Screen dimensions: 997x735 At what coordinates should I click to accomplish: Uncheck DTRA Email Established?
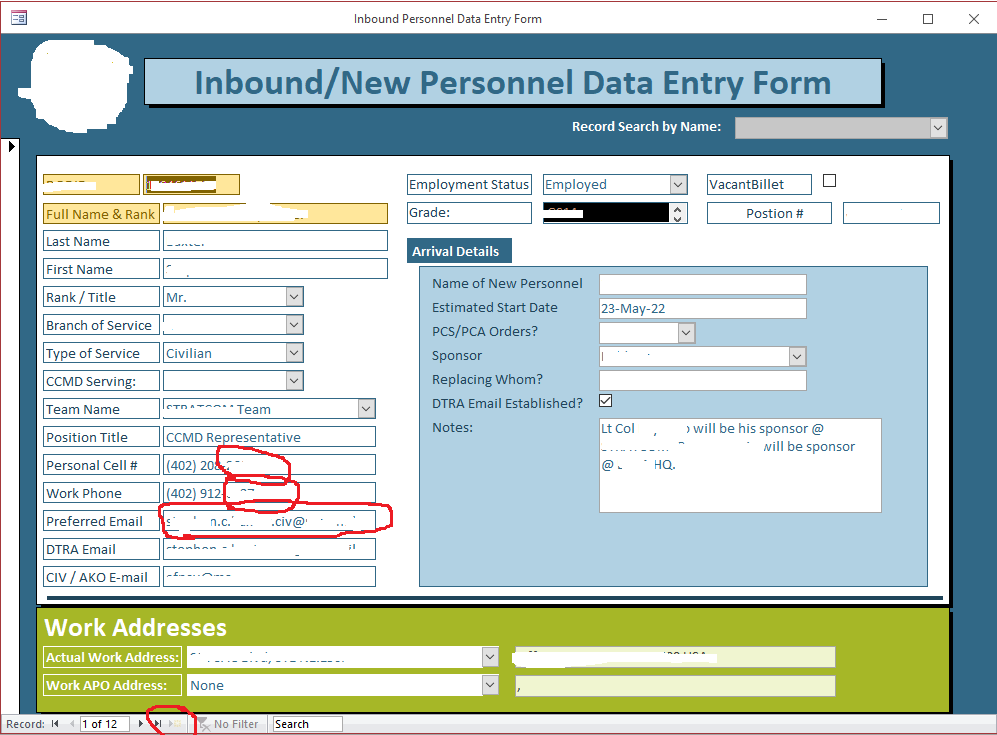click(x=605, y=400)
